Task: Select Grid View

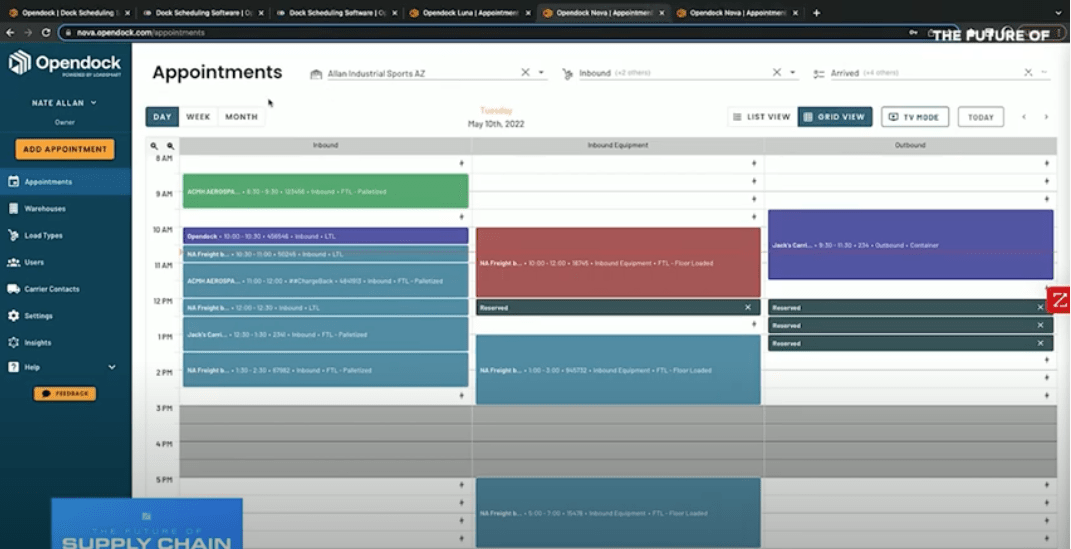Action: (x=835, y=117)
